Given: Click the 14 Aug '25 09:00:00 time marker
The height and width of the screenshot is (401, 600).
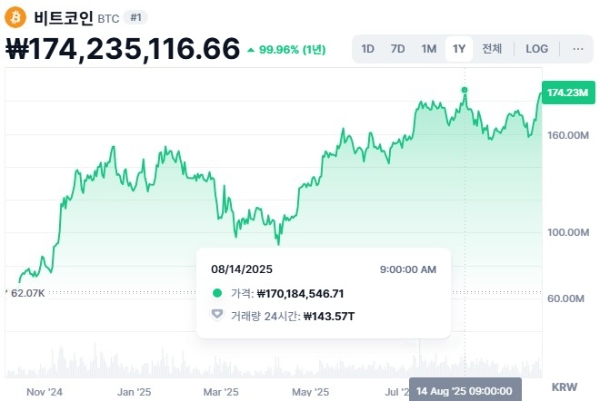Looking at the screenshot, I should pyautogui.click(x=464, y=390).
